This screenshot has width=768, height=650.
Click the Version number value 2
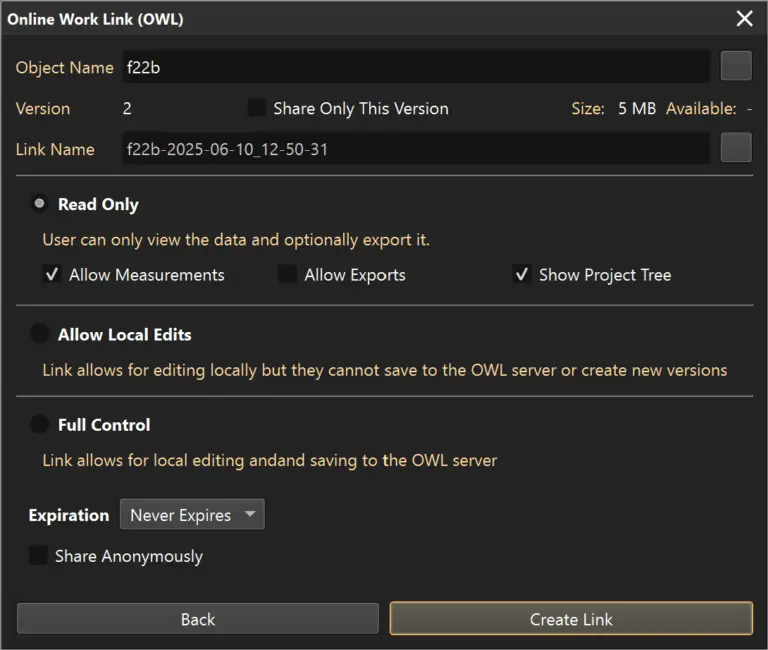click(x=127, y=108)
